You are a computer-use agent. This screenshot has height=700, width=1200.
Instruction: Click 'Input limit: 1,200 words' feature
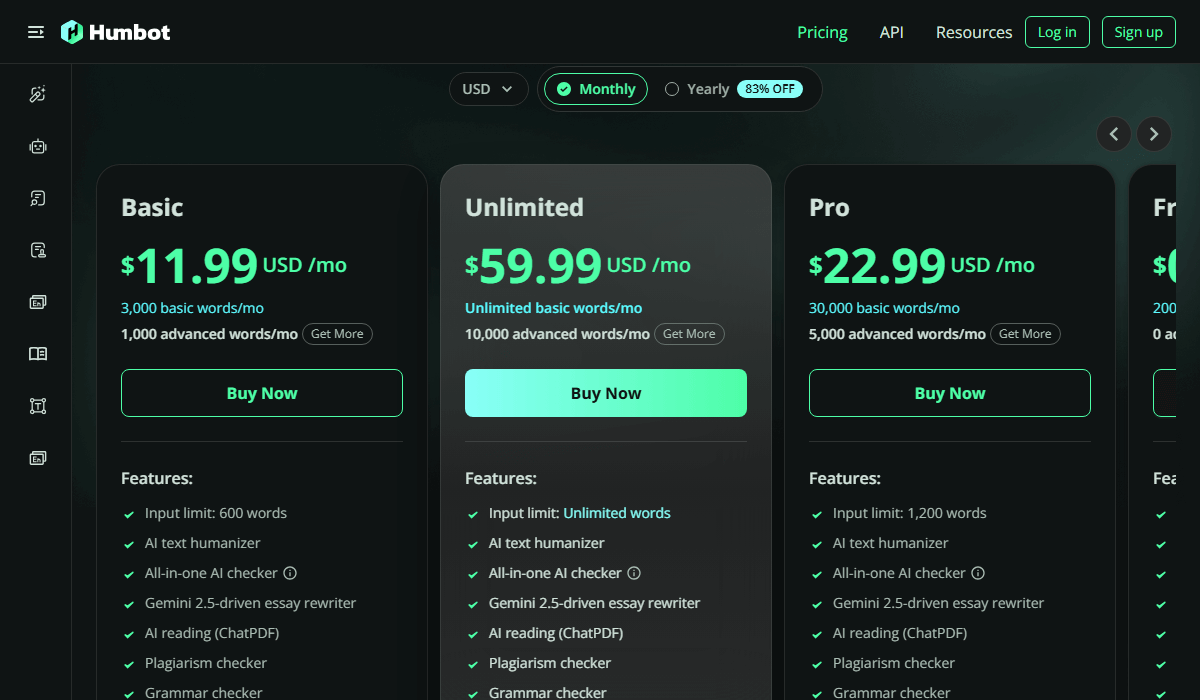click(x=910, y=513)
